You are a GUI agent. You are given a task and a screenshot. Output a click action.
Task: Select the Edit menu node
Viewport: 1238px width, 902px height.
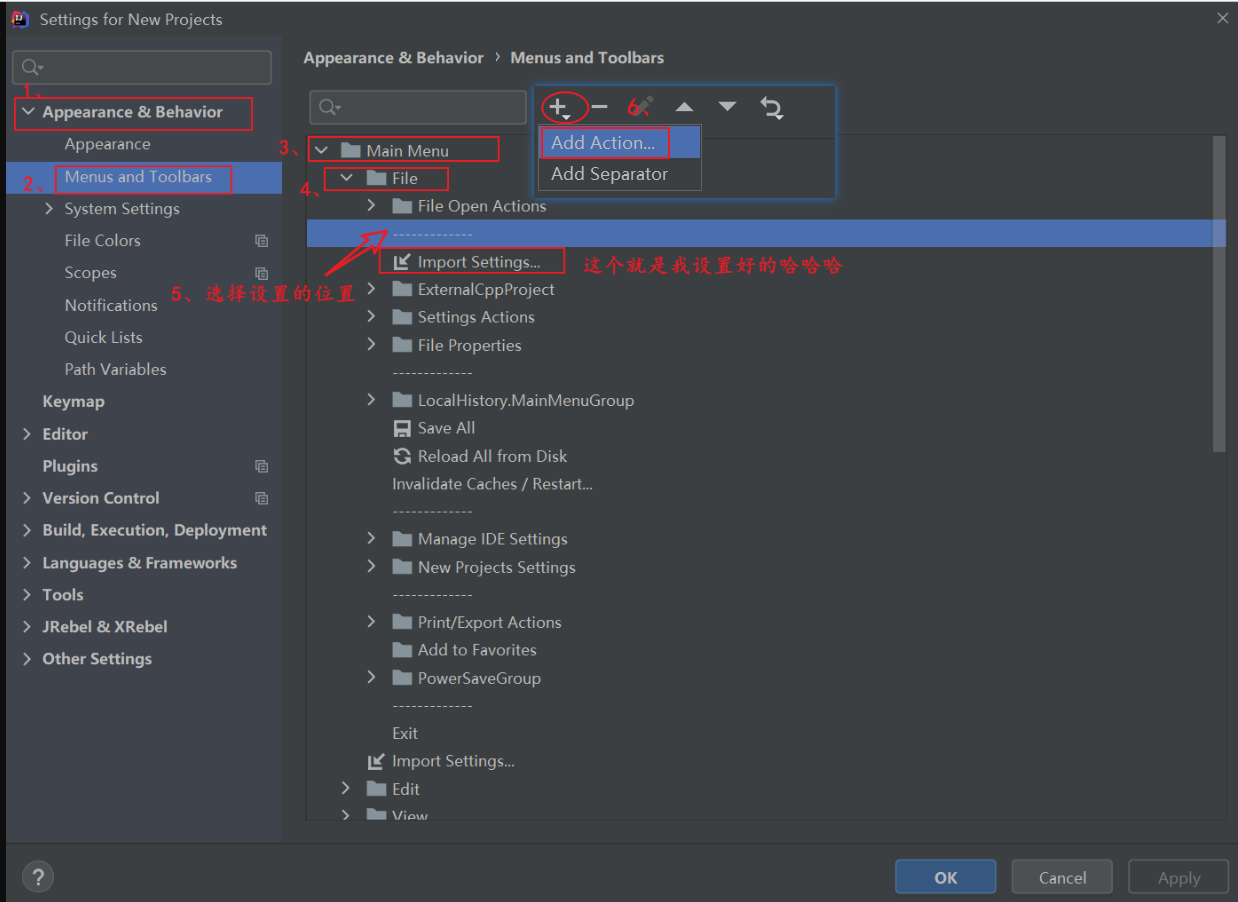pos(406,789)
